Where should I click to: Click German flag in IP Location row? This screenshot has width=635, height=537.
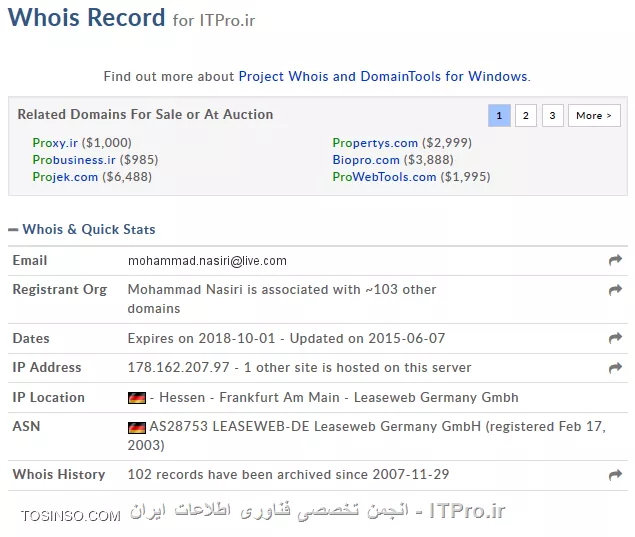pyautogui.click(x=137, y=398)
